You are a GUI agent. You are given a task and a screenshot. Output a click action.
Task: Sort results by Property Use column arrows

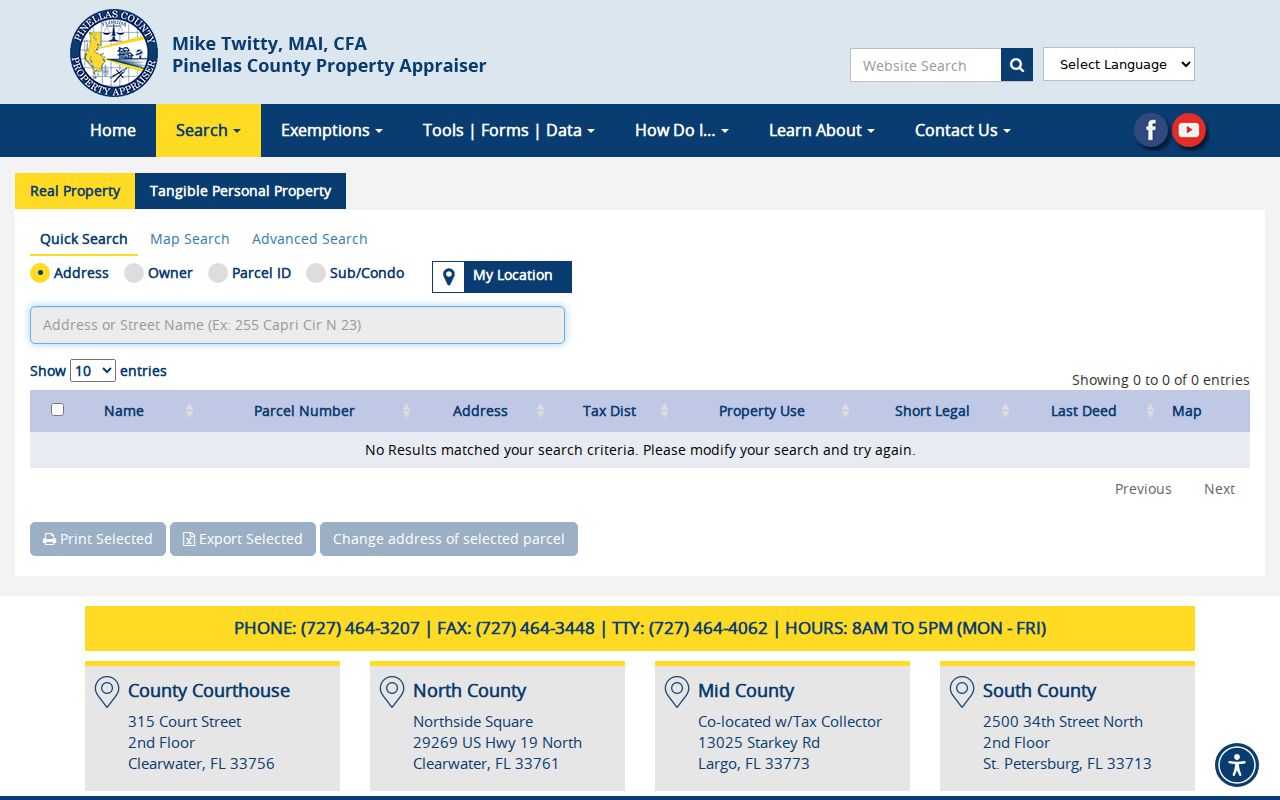tap(845, 411)
